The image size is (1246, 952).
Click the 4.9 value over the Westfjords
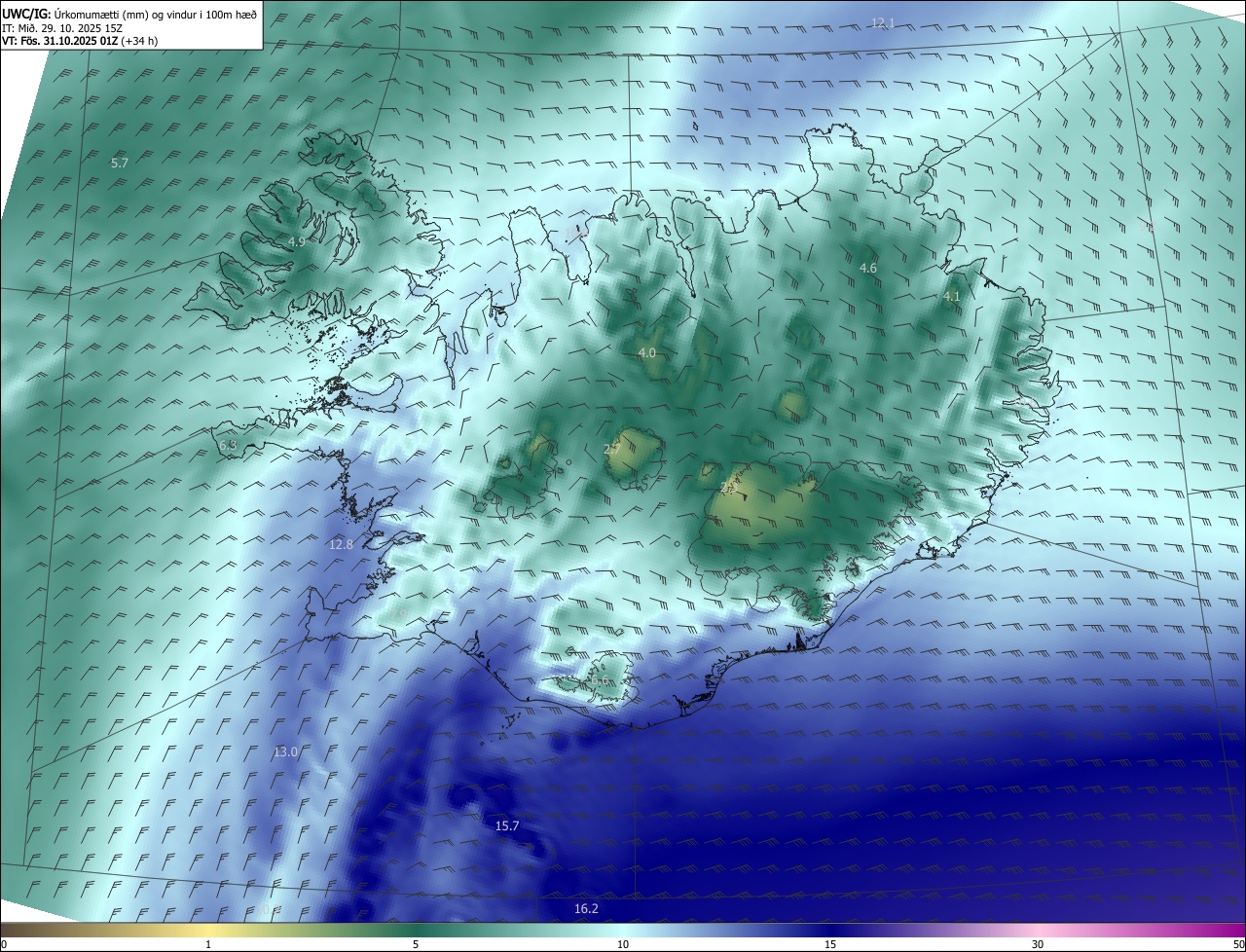297,241
